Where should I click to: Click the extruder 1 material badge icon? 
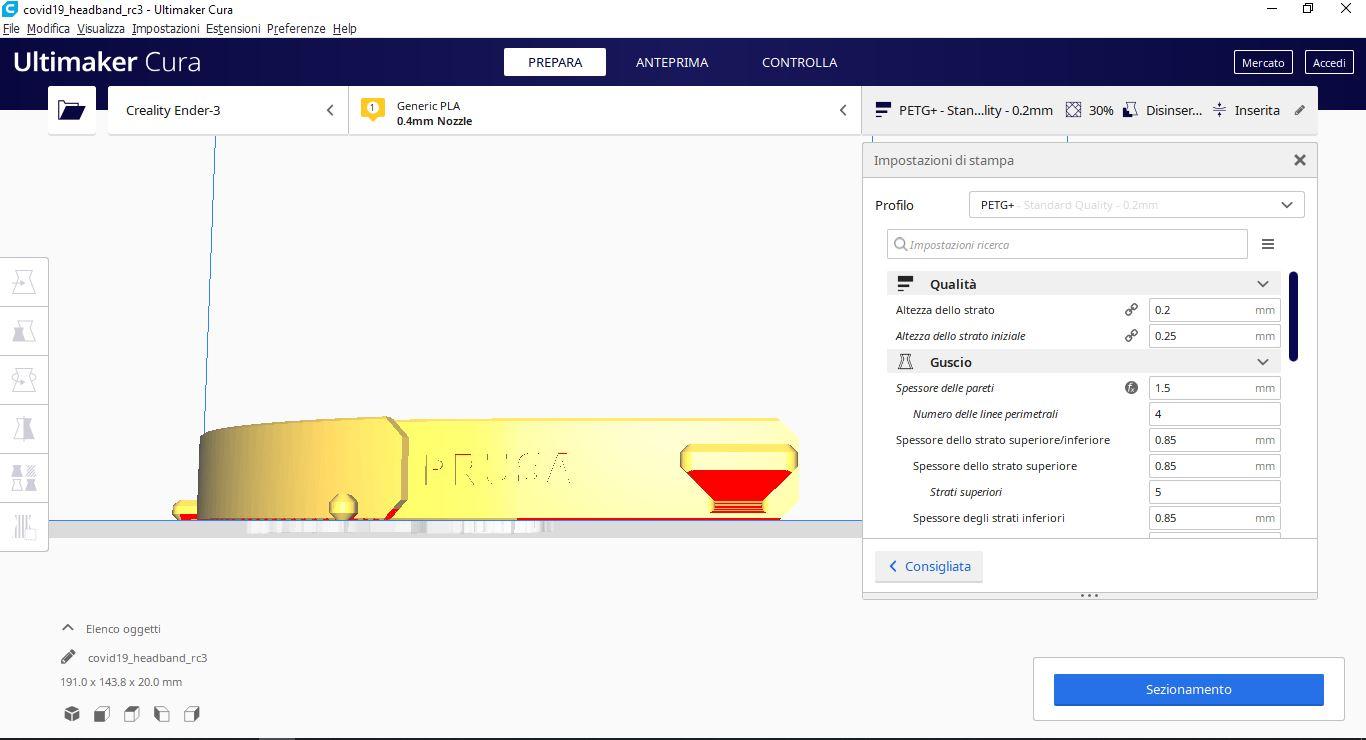(372, 110)
